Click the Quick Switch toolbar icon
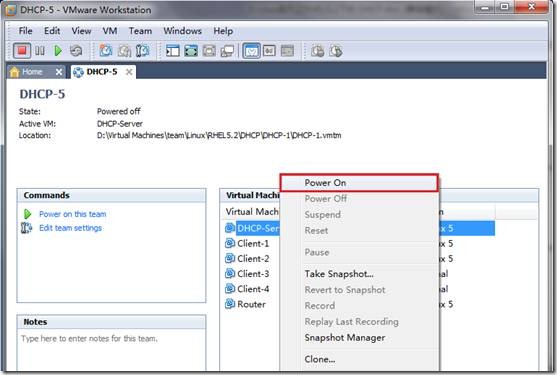 coord(191,51)
